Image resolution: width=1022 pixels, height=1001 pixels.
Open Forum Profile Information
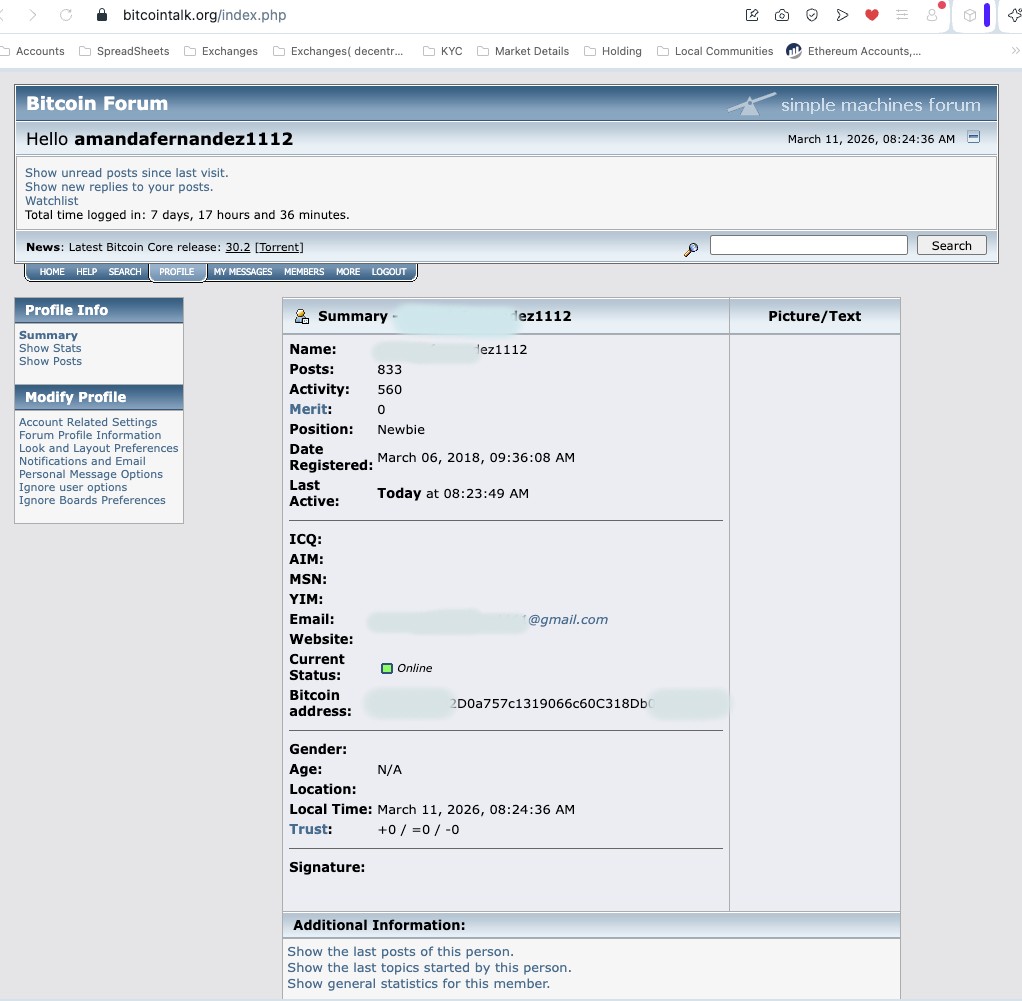pos(90,435)
